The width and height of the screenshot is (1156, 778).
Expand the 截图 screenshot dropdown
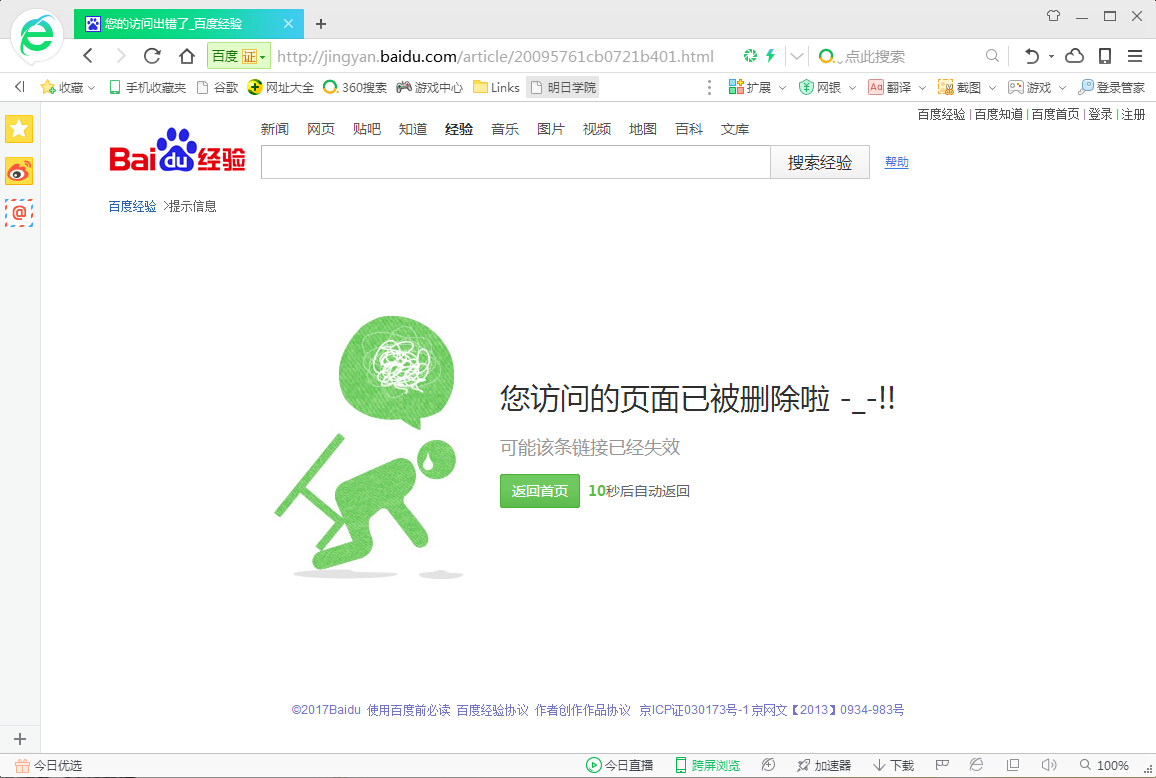(x=992, y=88)
